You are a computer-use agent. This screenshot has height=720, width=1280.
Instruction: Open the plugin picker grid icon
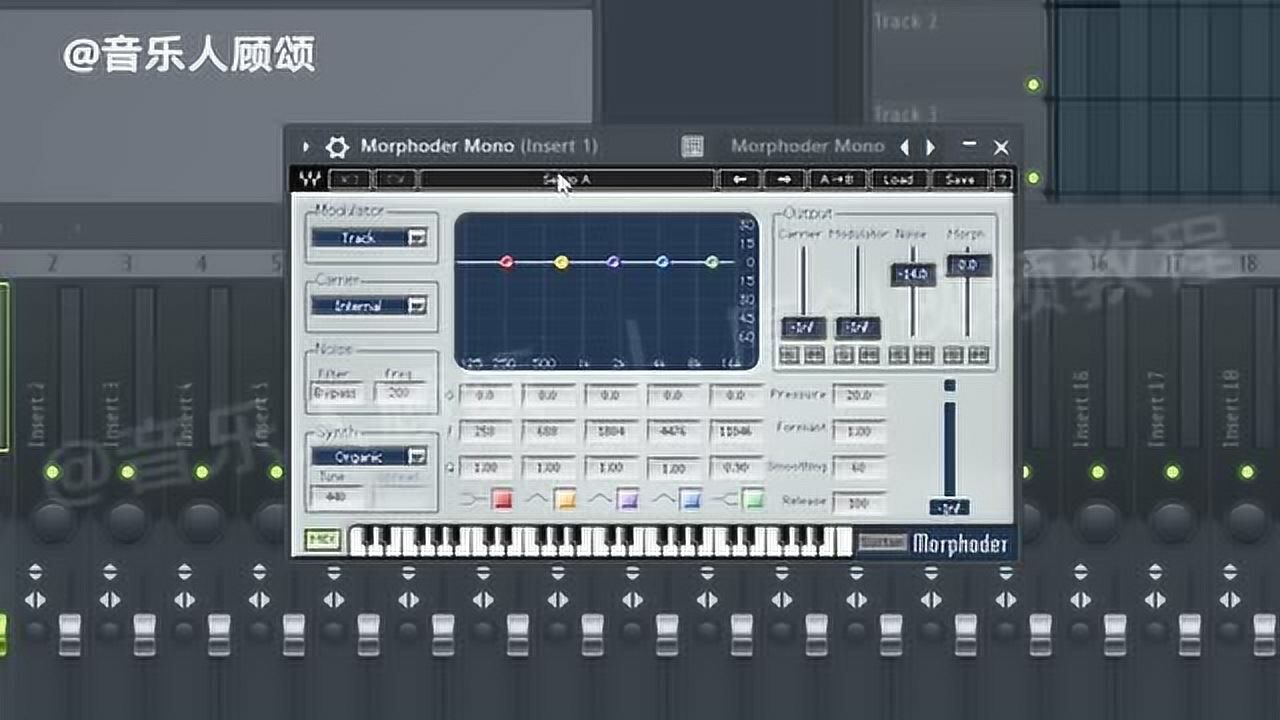(x=692, y=147)
